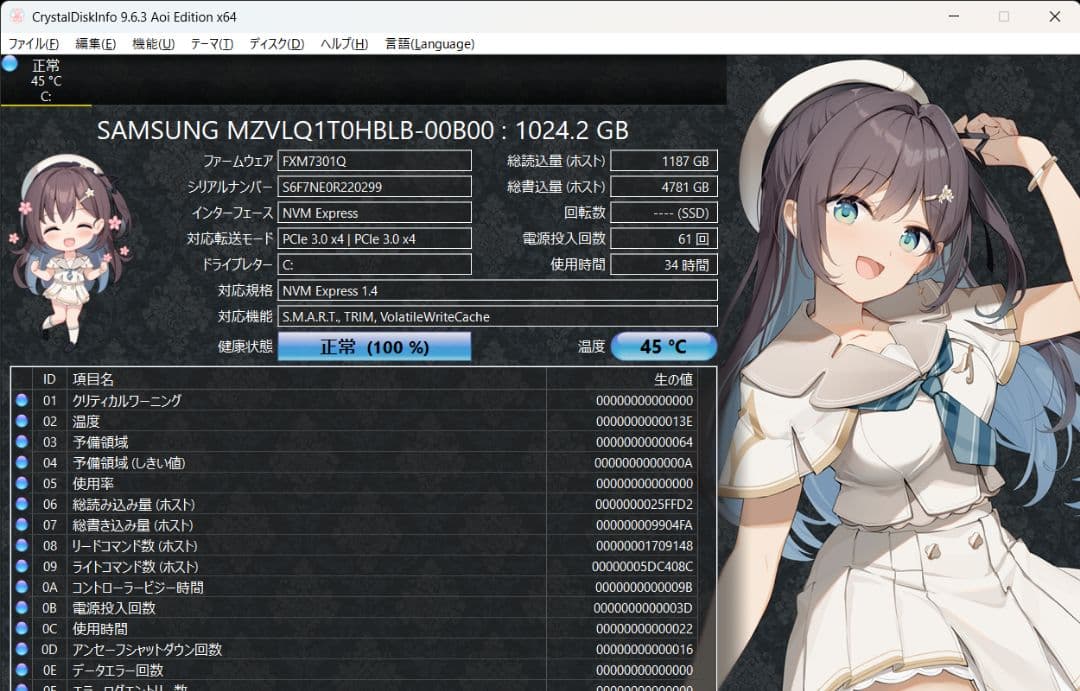Click status orb of row 07 総書き込み量
Screen dimensions: 1080x691
pos(21,524)
